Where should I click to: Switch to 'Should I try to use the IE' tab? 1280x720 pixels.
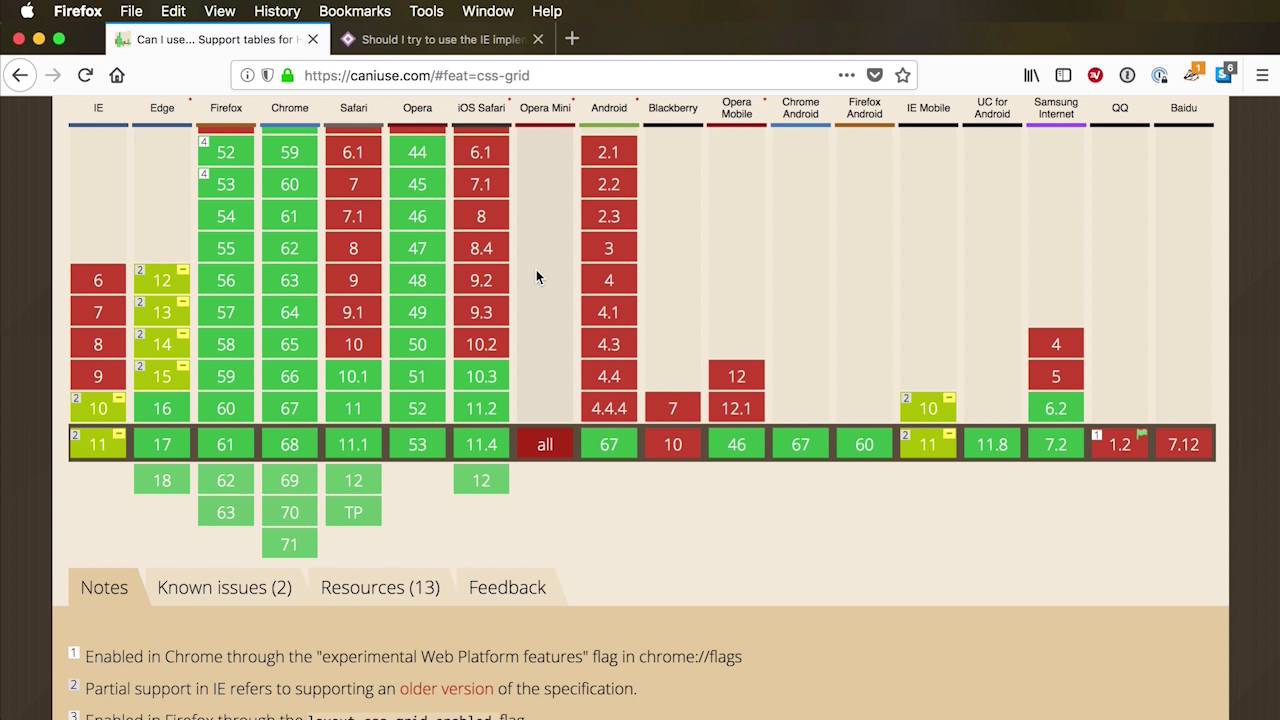pos(442,39)
